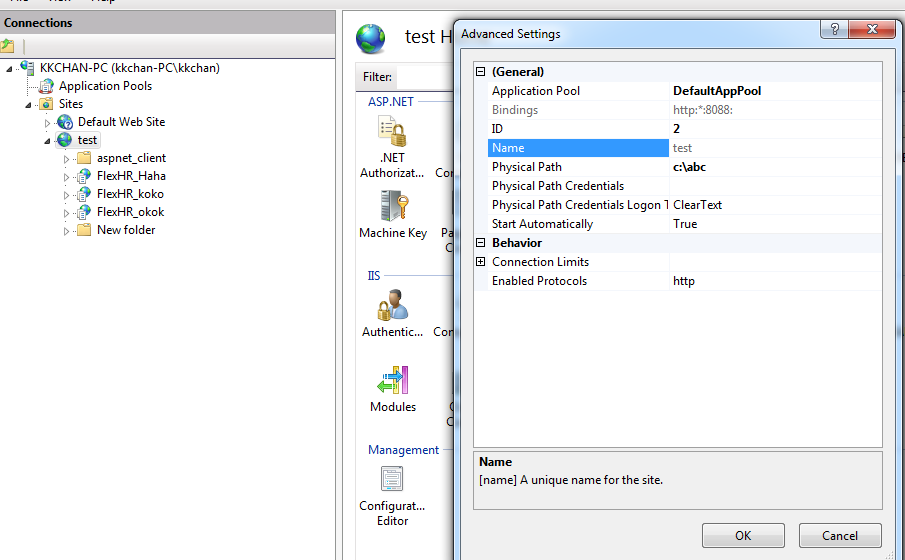Collapse the Sites tree node
Viewport: 905px width, 560px height.
click(28, 104)
